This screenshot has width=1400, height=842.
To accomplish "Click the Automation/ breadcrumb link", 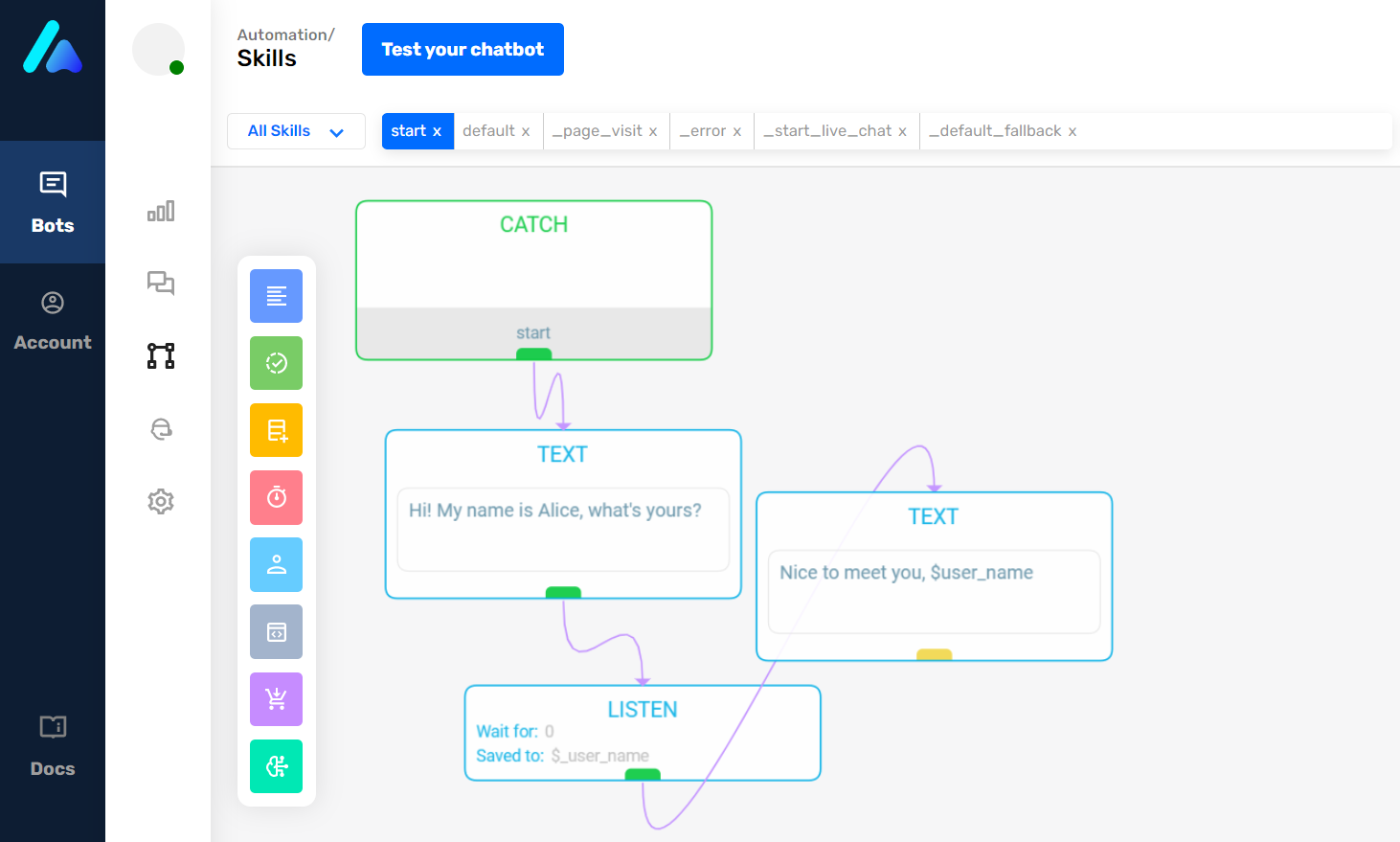I will (285, 34).
